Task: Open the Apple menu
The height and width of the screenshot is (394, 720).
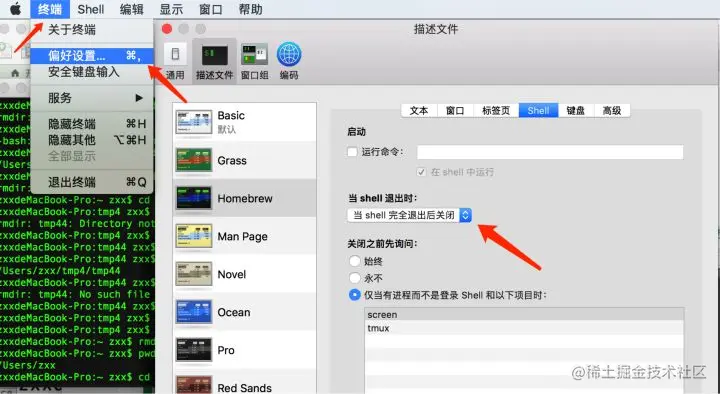Action: (x=15, y=9)
